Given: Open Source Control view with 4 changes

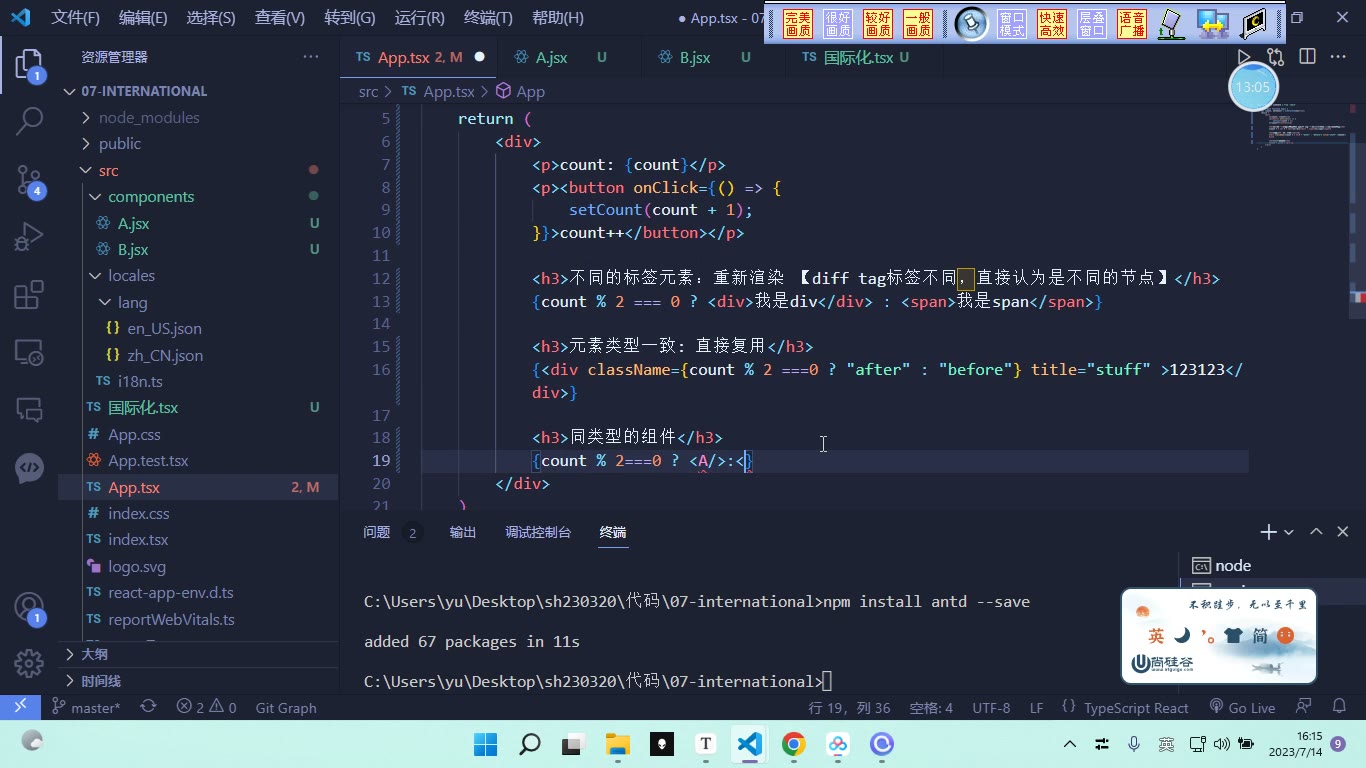Looking at the screenshot, I should [x=29, y=180].
